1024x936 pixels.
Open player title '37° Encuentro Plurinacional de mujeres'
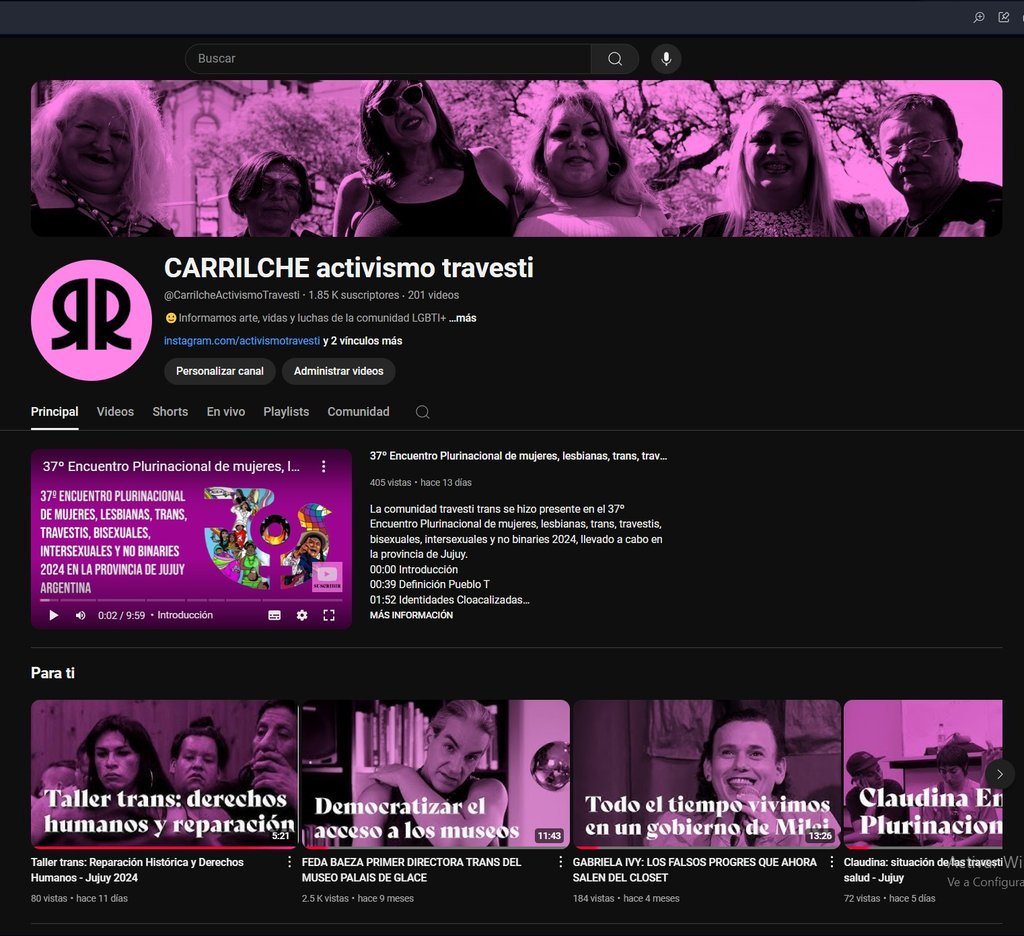(x=171, y=466)
